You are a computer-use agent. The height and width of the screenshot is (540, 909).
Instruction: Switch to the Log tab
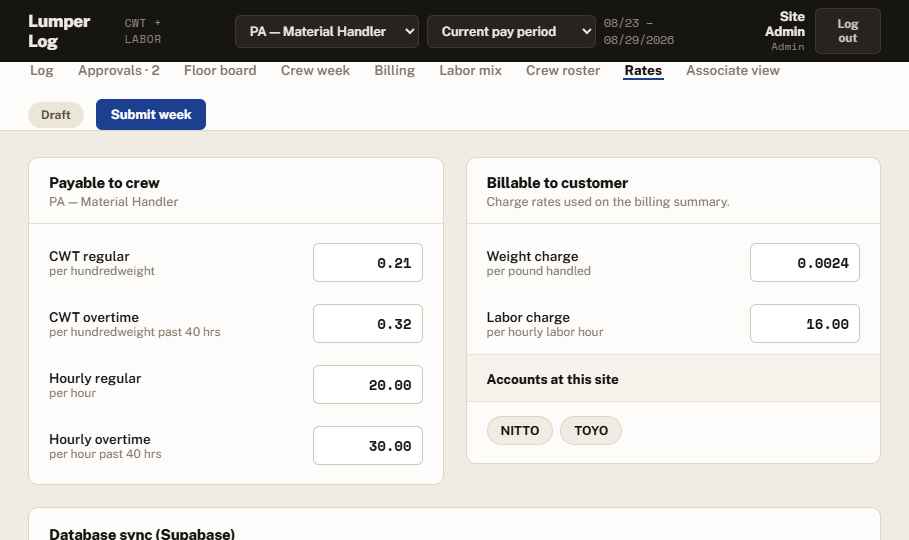click(42, 70)
